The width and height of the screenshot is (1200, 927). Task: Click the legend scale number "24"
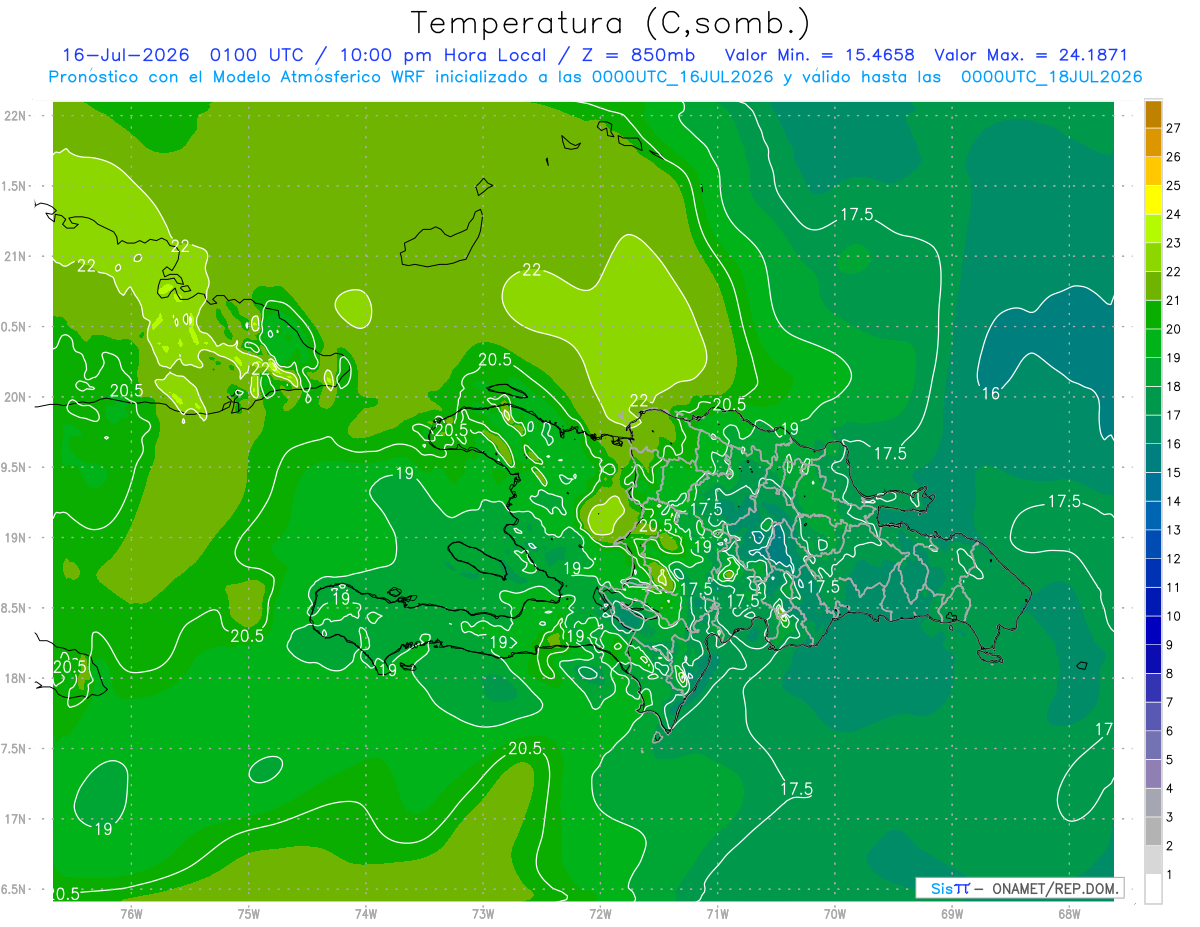tap(1174, 214)
